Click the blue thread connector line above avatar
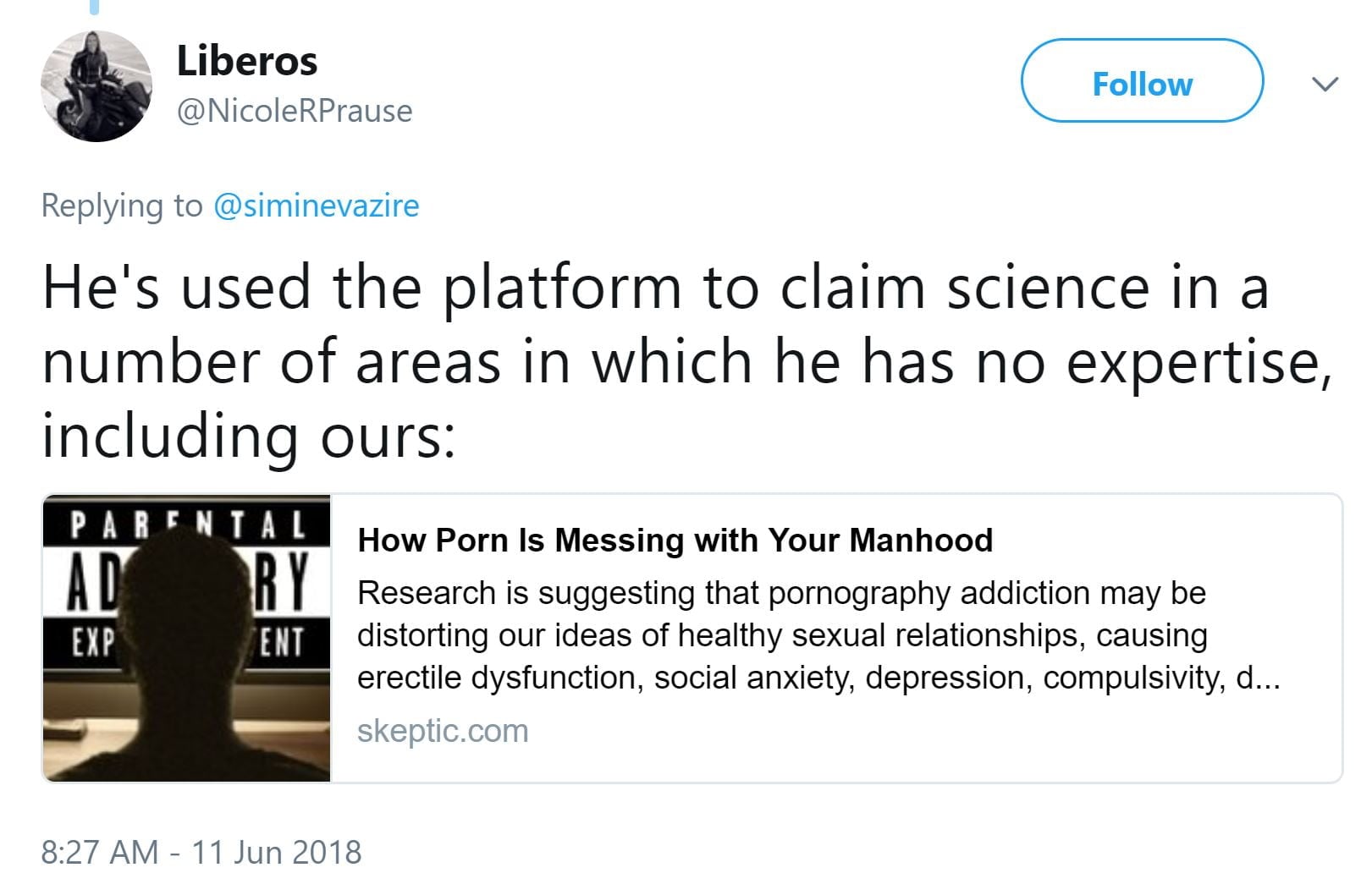1372x884 pixels. 94,7
